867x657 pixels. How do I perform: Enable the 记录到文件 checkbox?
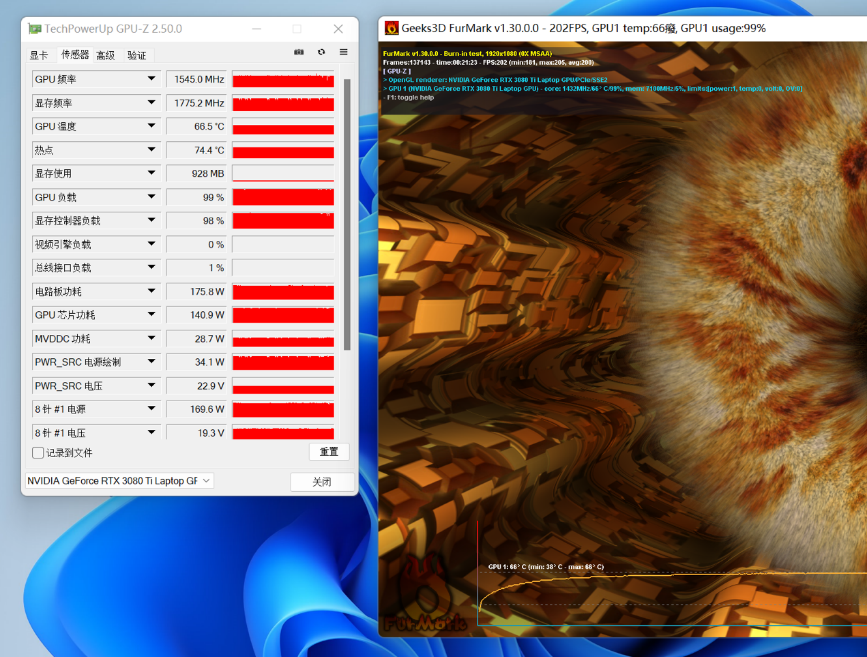coord(38,453)
